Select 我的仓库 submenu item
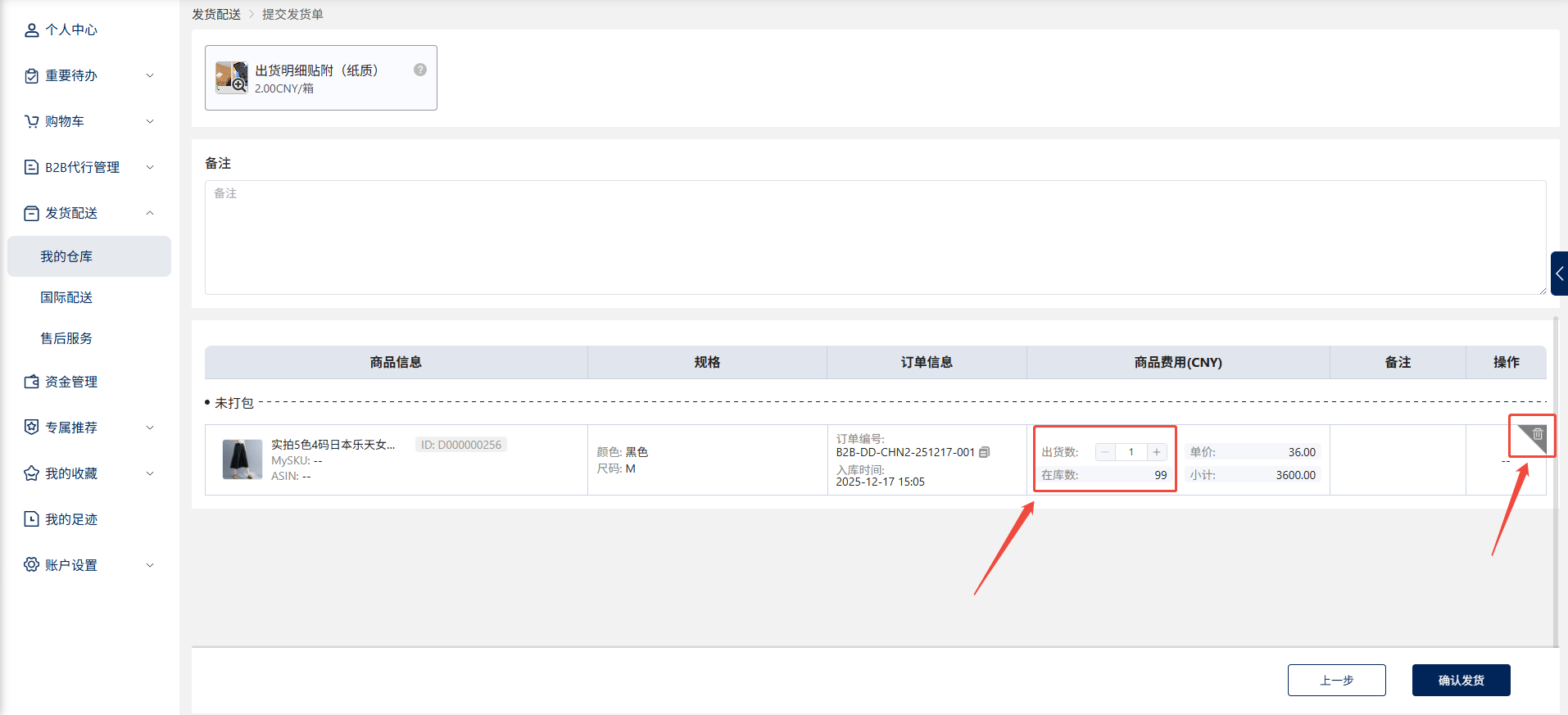This screenshot has height=715, width=1568. tap(89, 256)
